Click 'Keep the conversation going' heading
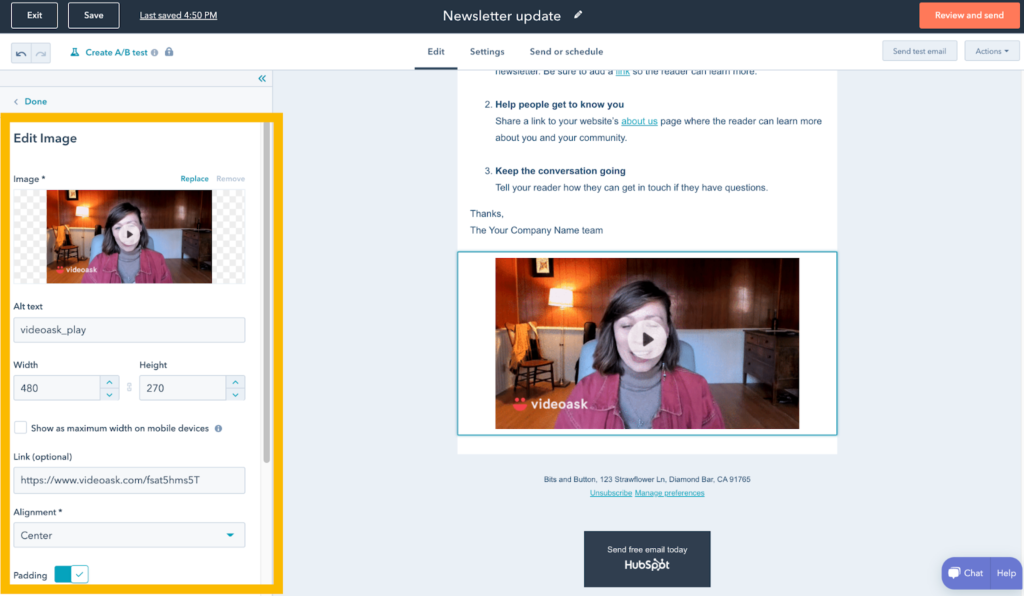Image resolution: width=1024 pixels, height=596 pixels. (x=560, y=171)
